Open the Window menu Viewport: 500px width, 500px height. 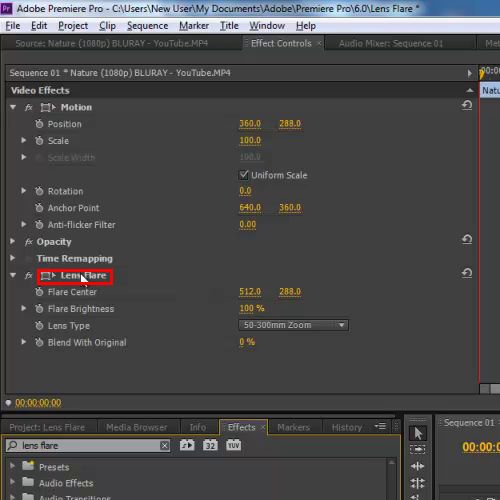coord(267,26)
